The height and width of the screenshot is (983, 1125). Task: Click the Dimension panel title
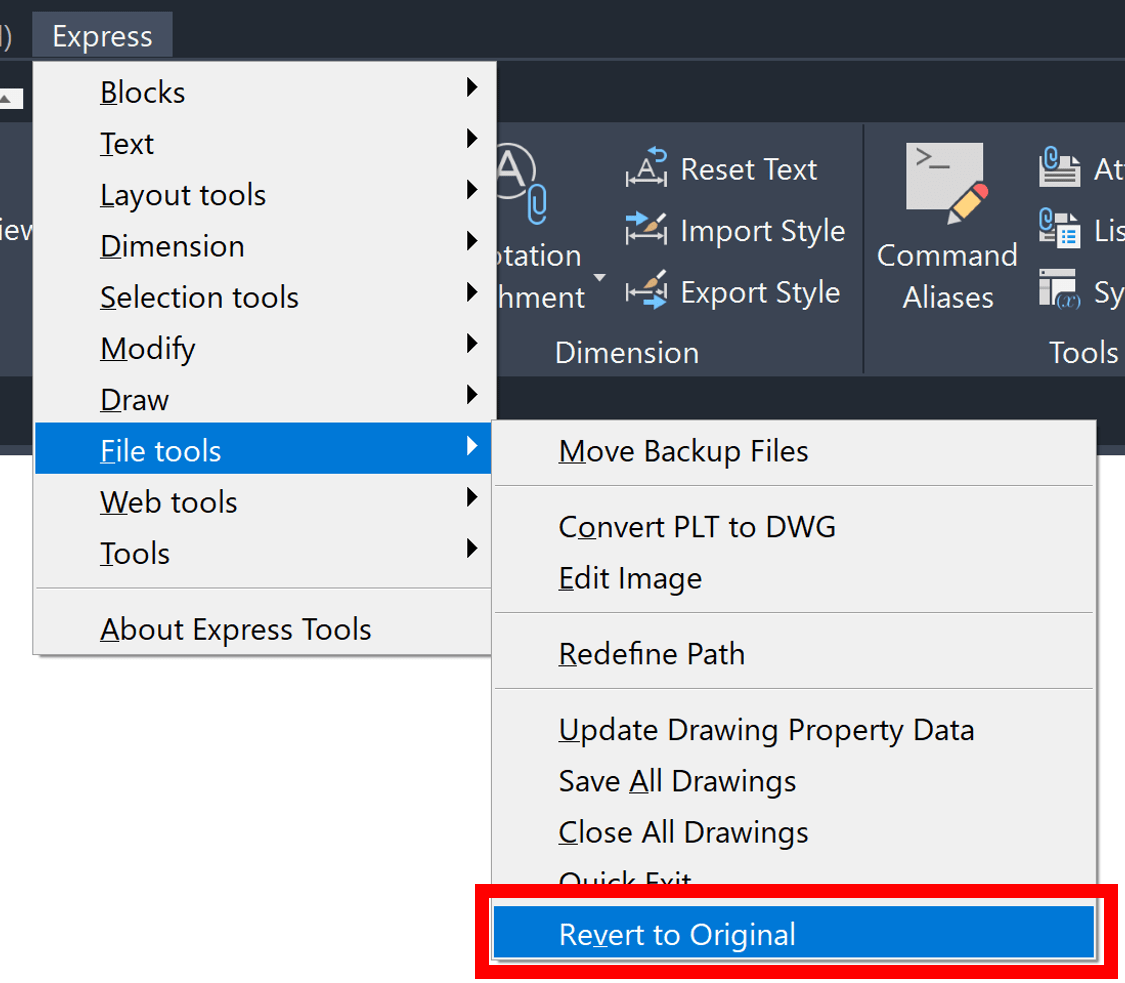pos(626,353)
